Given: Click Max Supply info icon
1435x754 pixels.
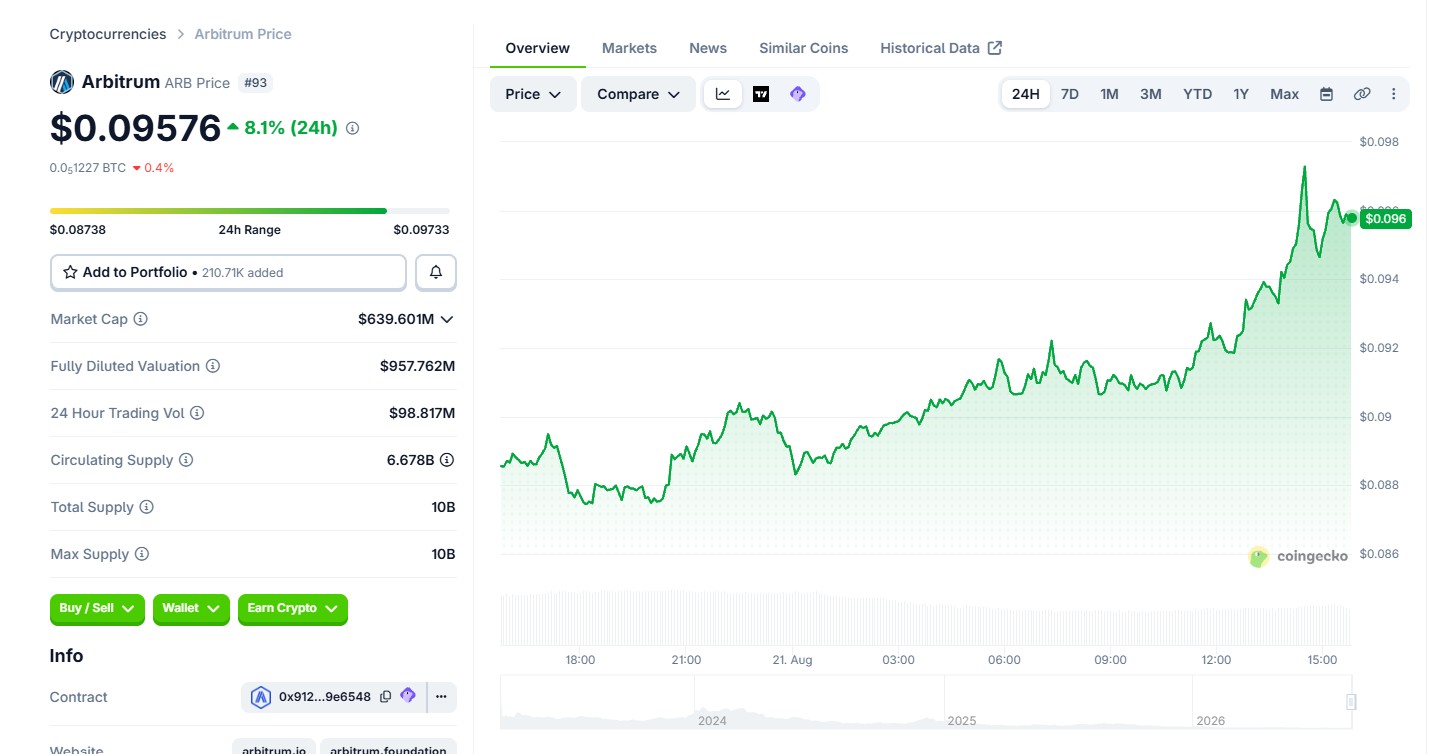Looking at the screenshot, I should click(x=142, y=554).
